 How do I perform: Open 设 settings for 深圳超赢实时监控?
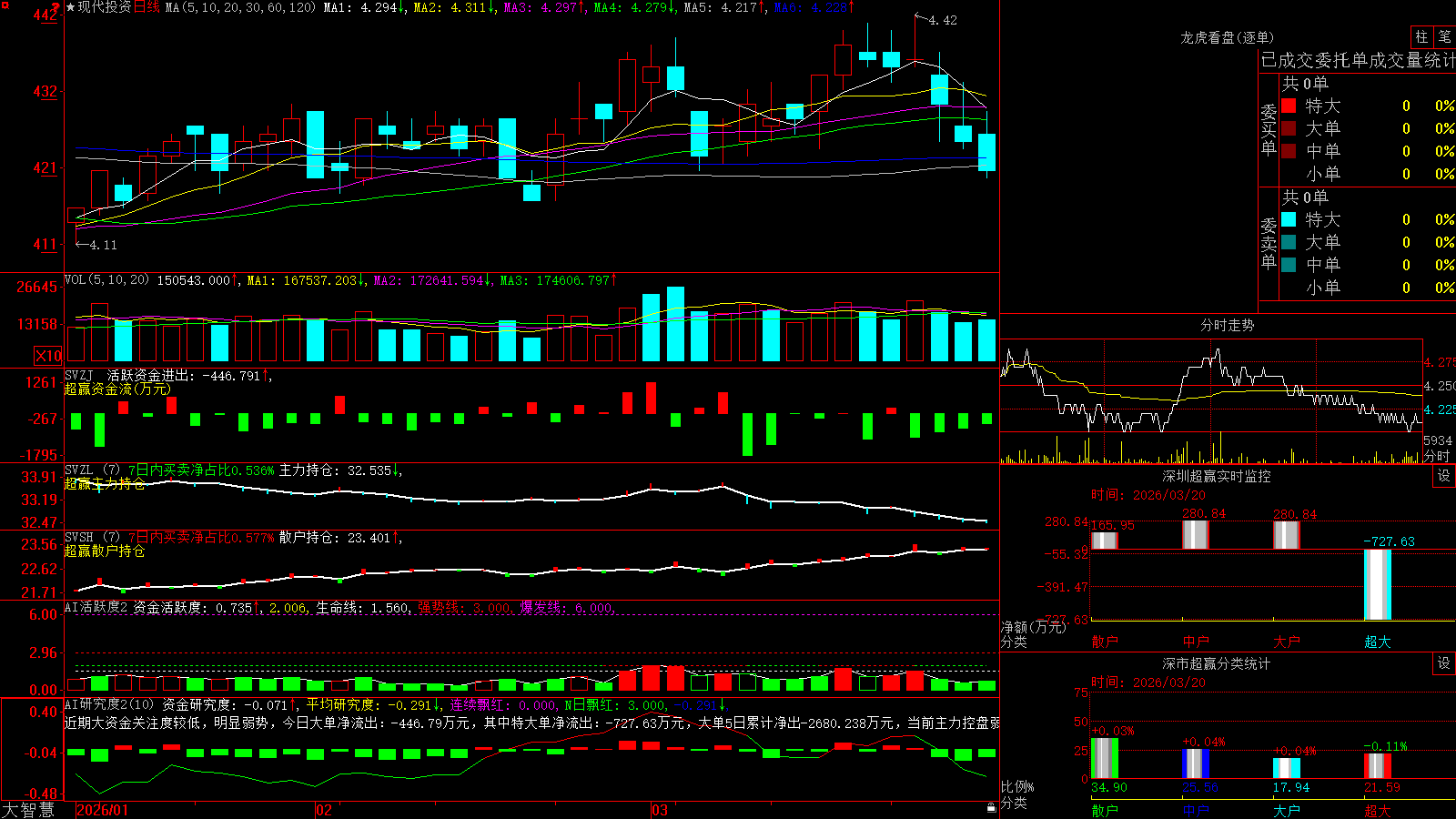click(x=1444, y=476)
